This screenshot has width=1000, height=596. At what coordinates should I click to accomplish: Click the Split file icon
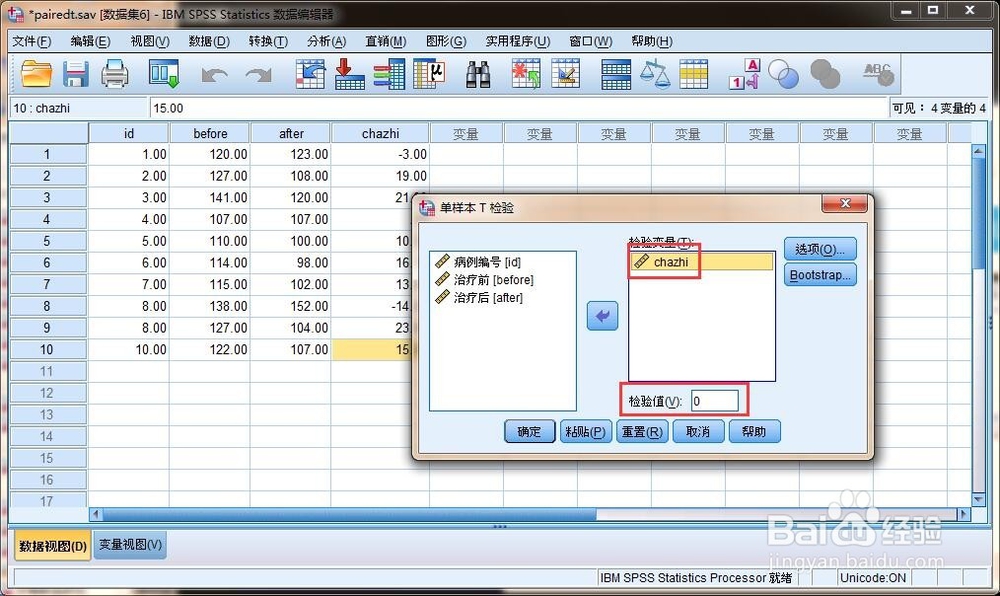(x=616, y=74)
